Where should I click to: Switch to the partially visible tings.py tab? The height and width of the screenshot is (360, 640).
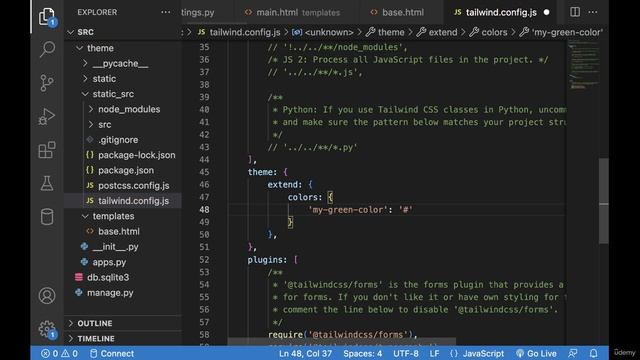coord(208,13)
